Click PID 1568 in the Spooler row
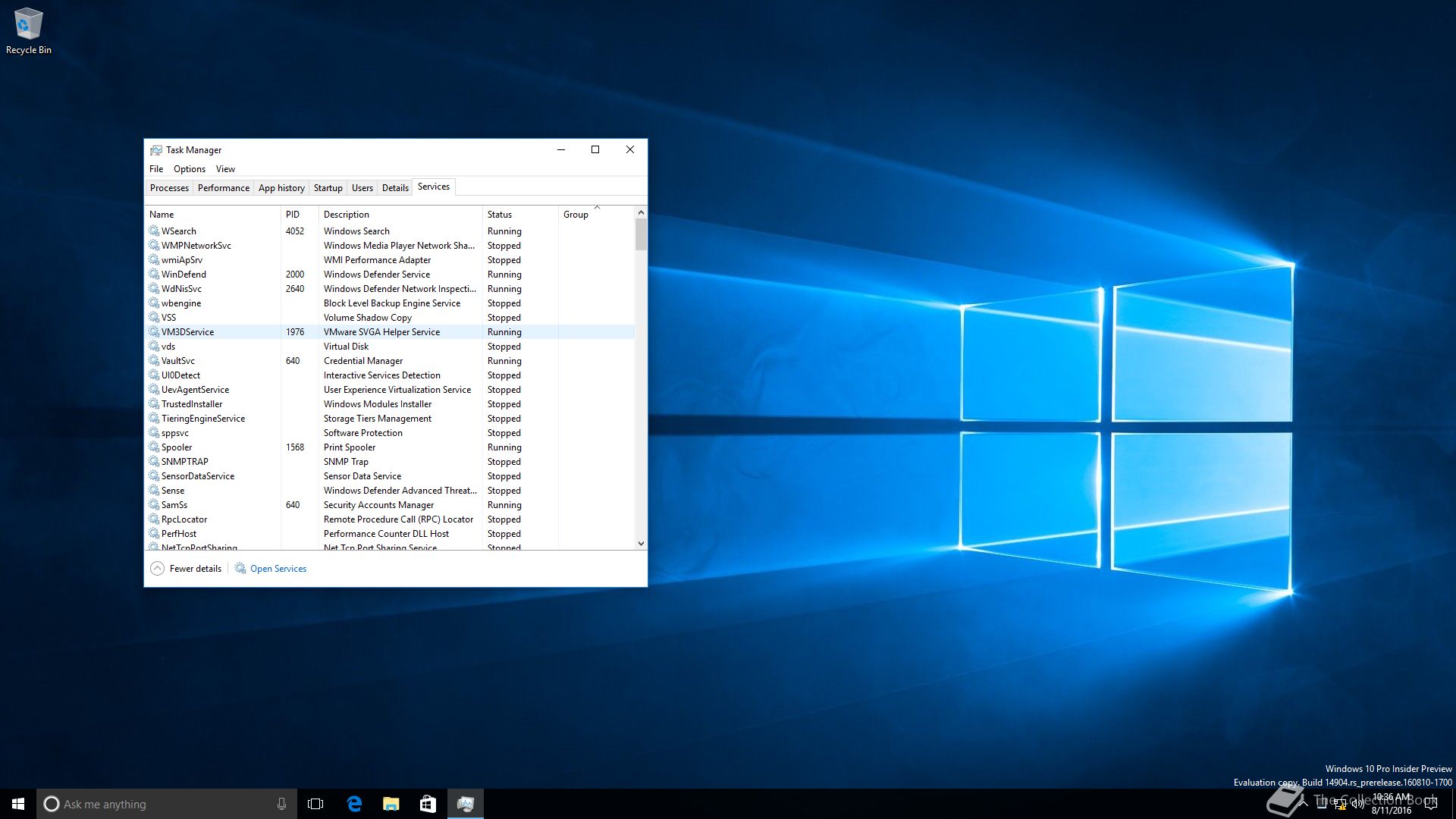 [x=295, y=447]
